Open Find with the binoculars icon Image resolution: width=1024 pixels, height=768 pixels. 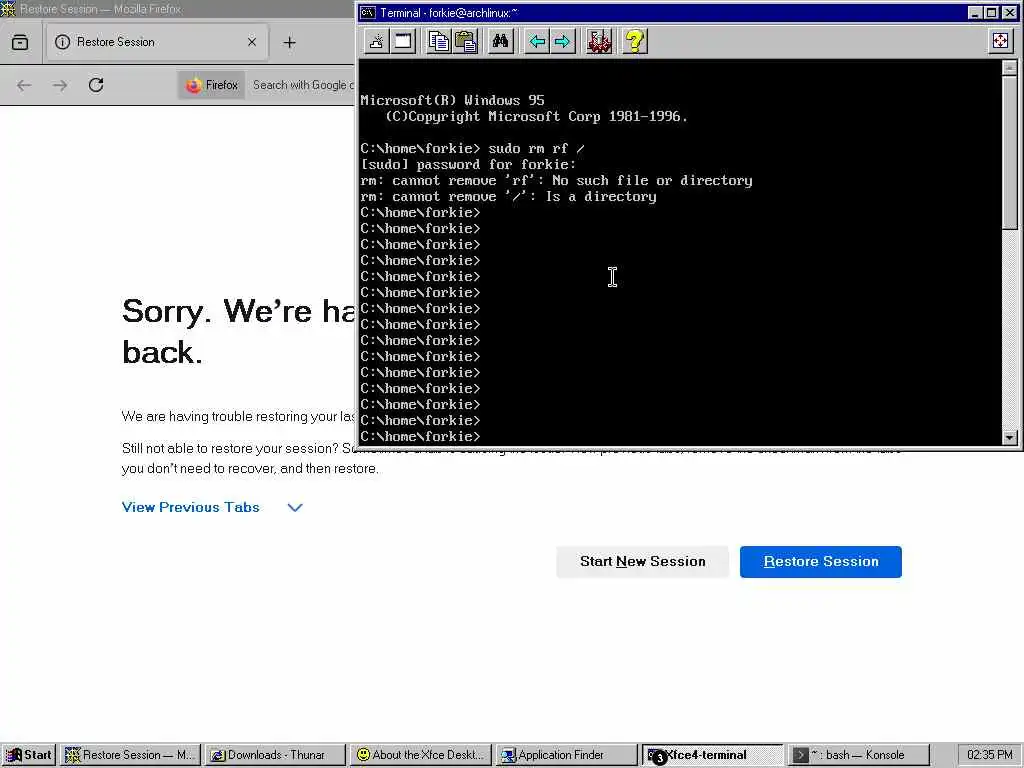pos(501,42)
